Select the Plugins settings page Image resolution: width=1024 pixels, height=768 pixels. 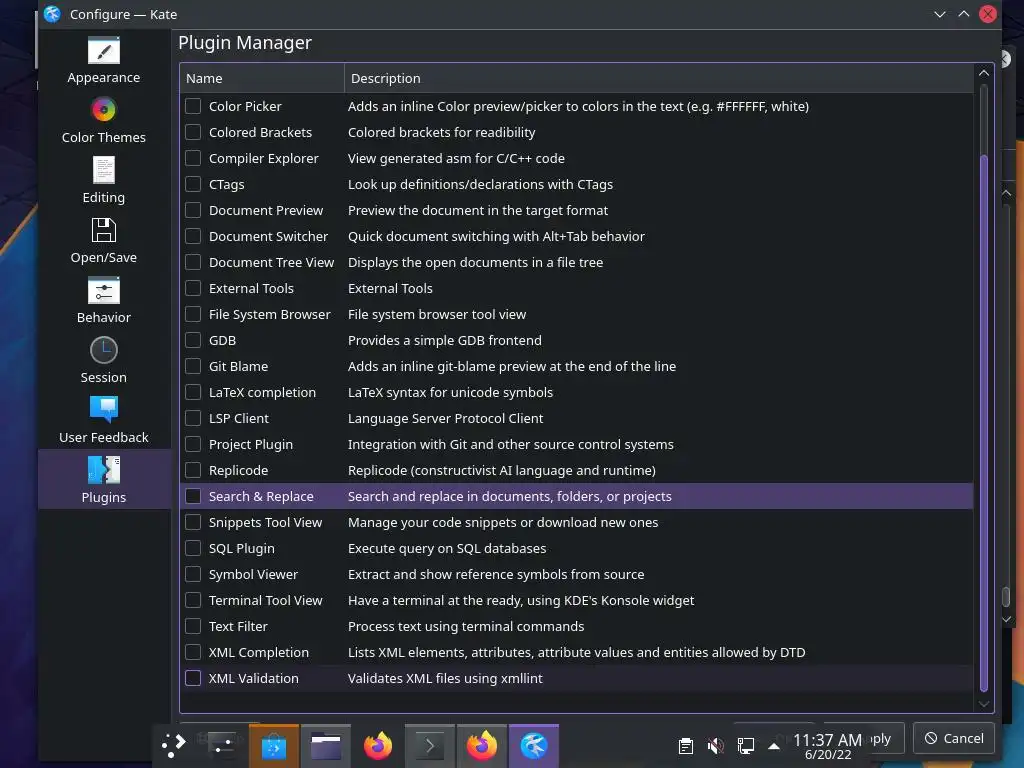click(x=104, y=479)
